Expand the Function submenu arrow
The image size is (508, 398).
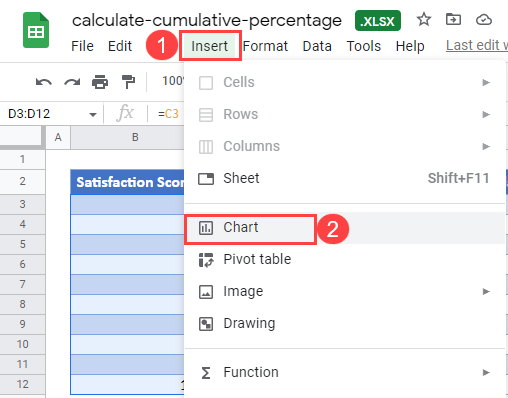[x=486, y=372]
